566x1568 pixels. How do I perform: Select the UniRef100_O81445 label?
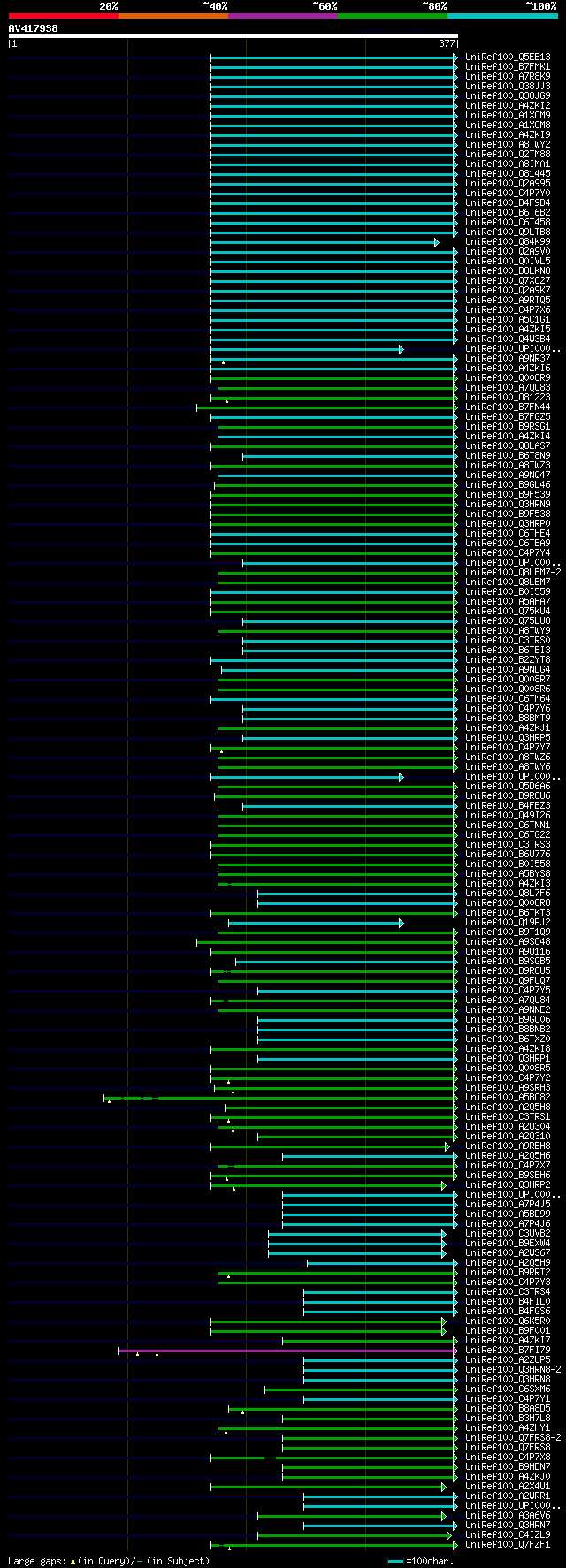[x=508, y=173]
